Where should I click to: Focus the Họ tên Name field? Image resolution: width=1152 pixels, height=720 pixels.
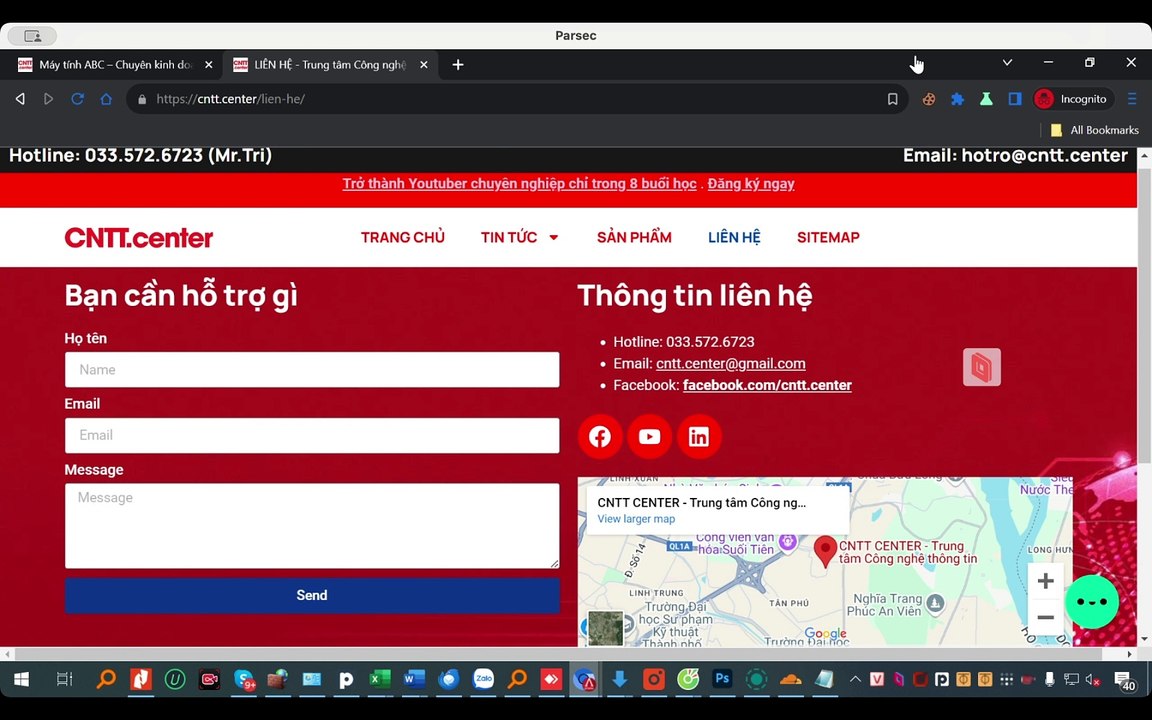pyautogui.click(x=312, y=370)
